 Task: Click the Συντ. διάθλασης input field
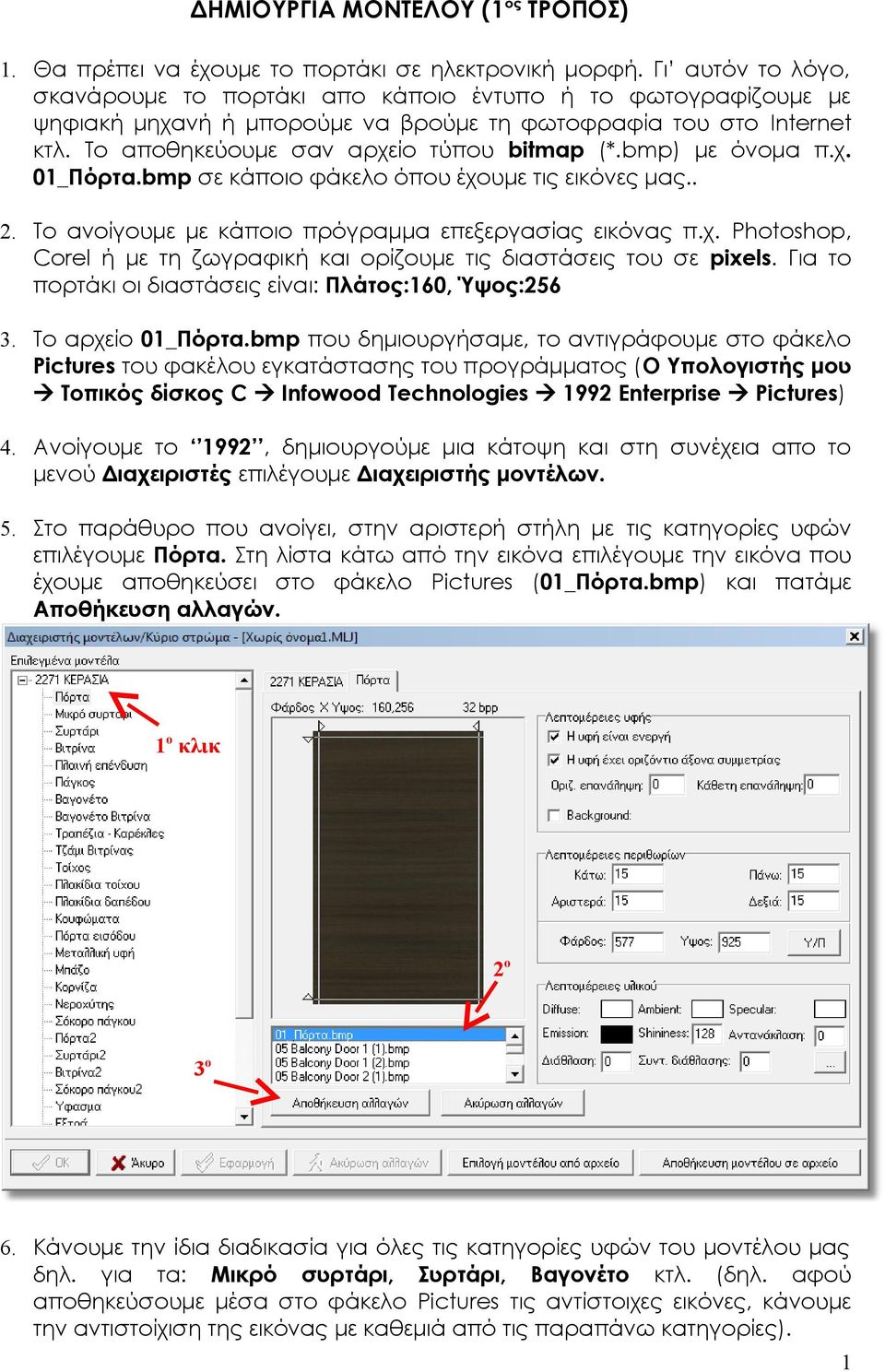pos(756,1061)
